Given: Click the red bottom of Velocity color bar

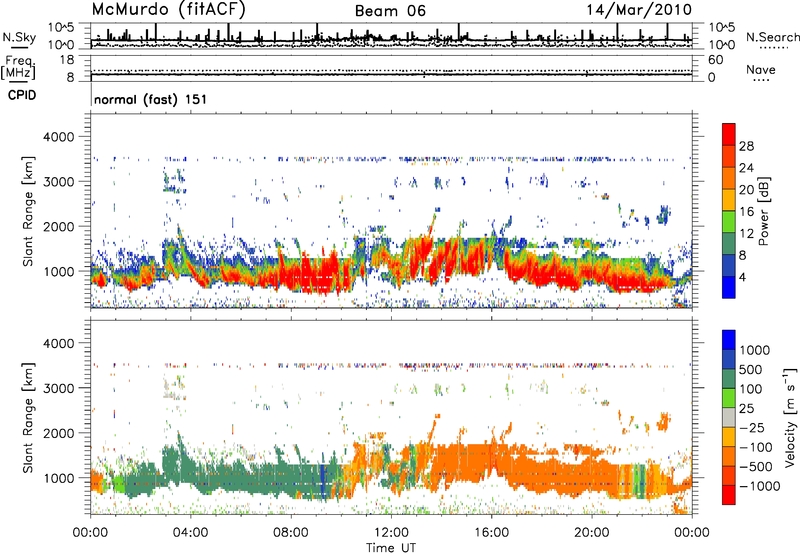Looking at the screenshot, I should click(729, 495).
